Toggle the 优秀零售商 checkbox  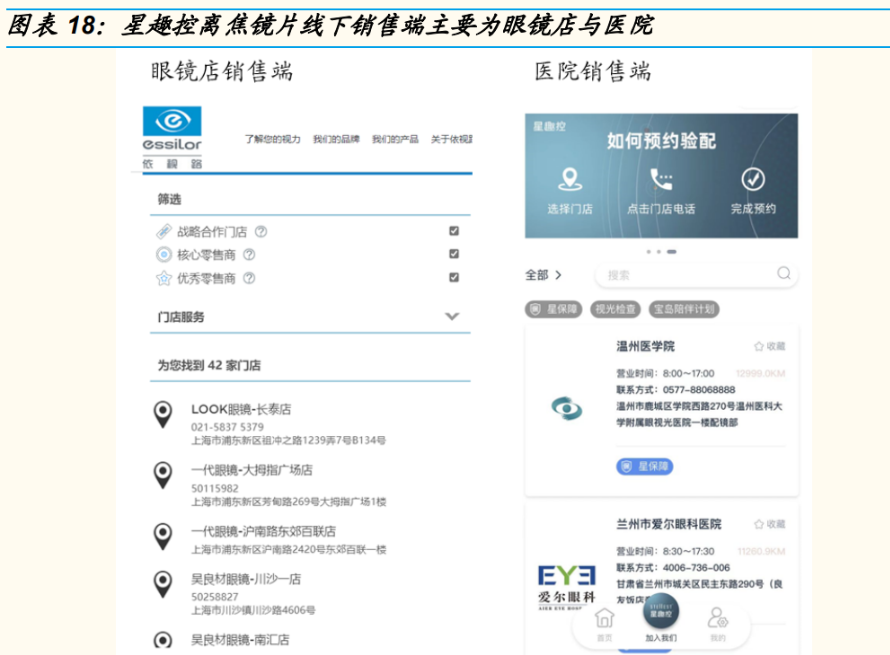tap(454, 278)
